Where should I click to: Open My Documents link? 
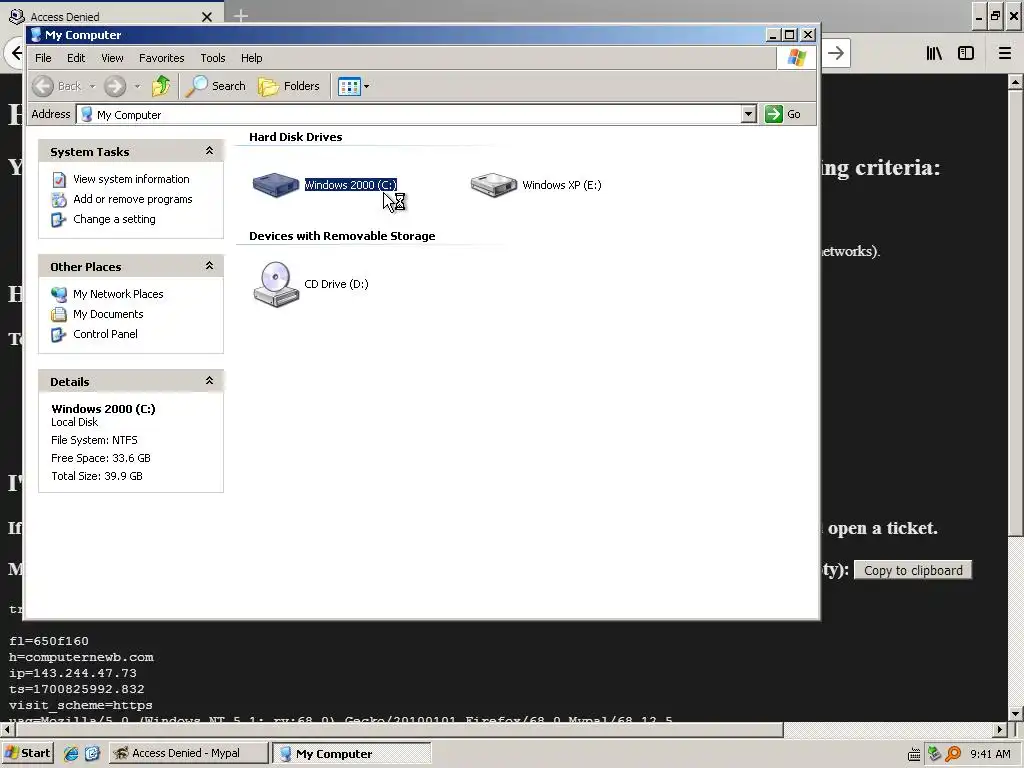tap(108, 314)
